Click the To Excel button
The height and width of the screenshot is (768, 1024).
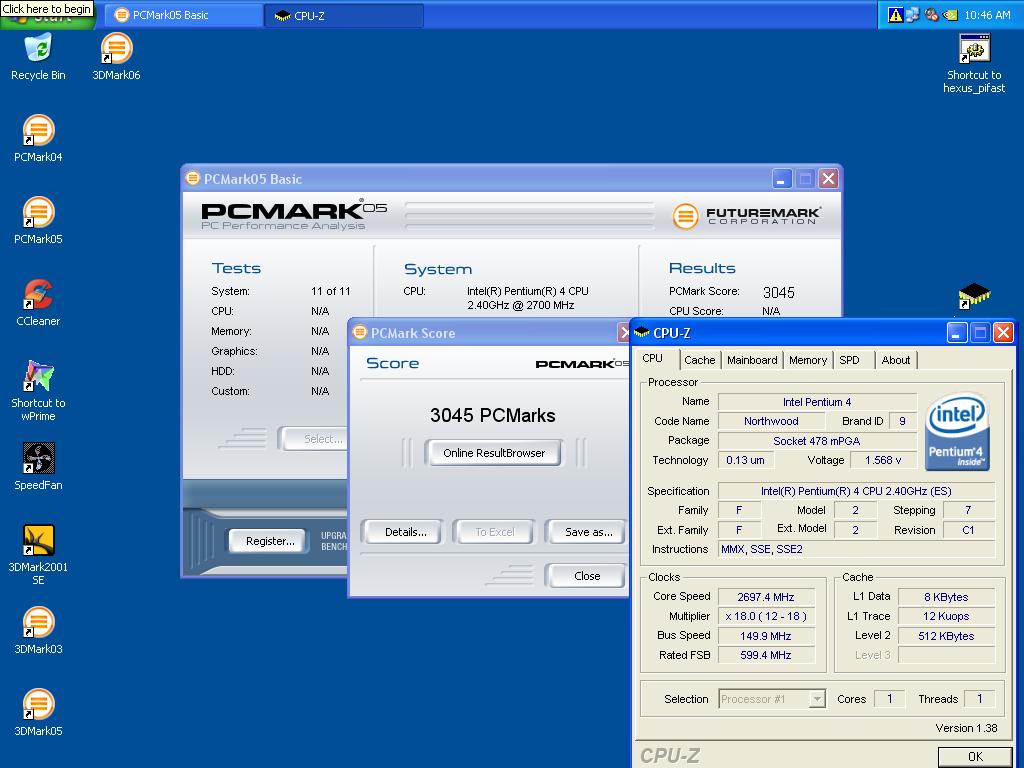point(495,532)
